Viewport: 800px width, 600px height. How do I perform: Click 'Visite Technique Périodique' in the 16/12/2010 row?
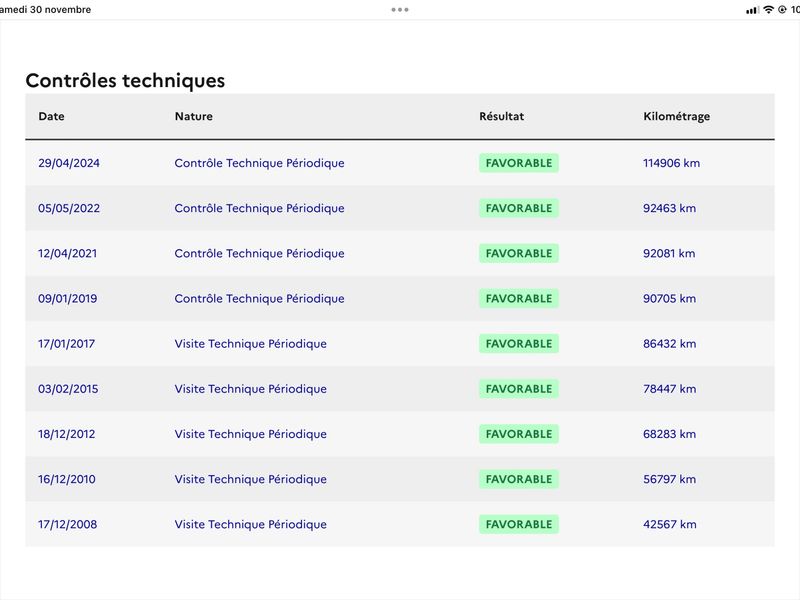click(x=251, y=479)
